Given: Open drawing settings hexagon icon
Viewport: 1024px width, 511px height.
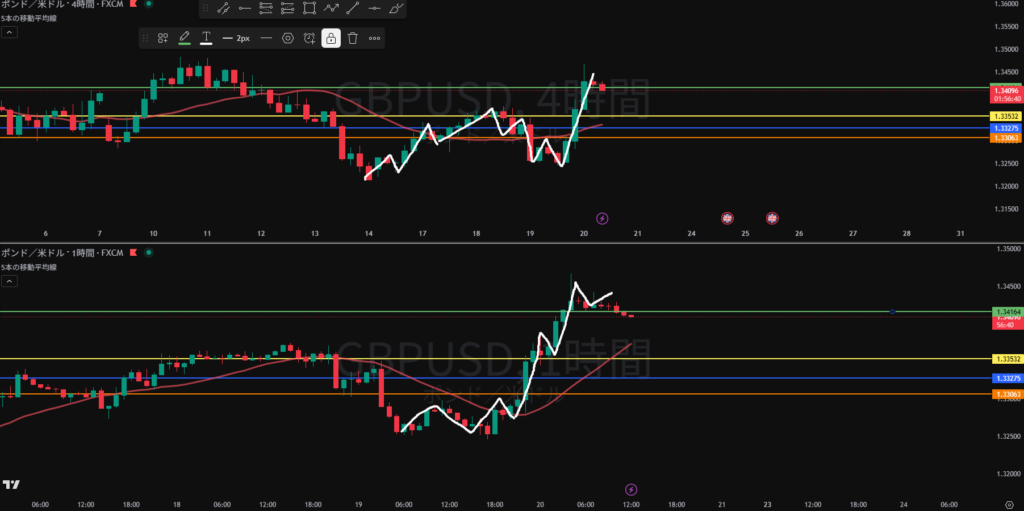Looking at the screenshot, I should pos(287,38).
